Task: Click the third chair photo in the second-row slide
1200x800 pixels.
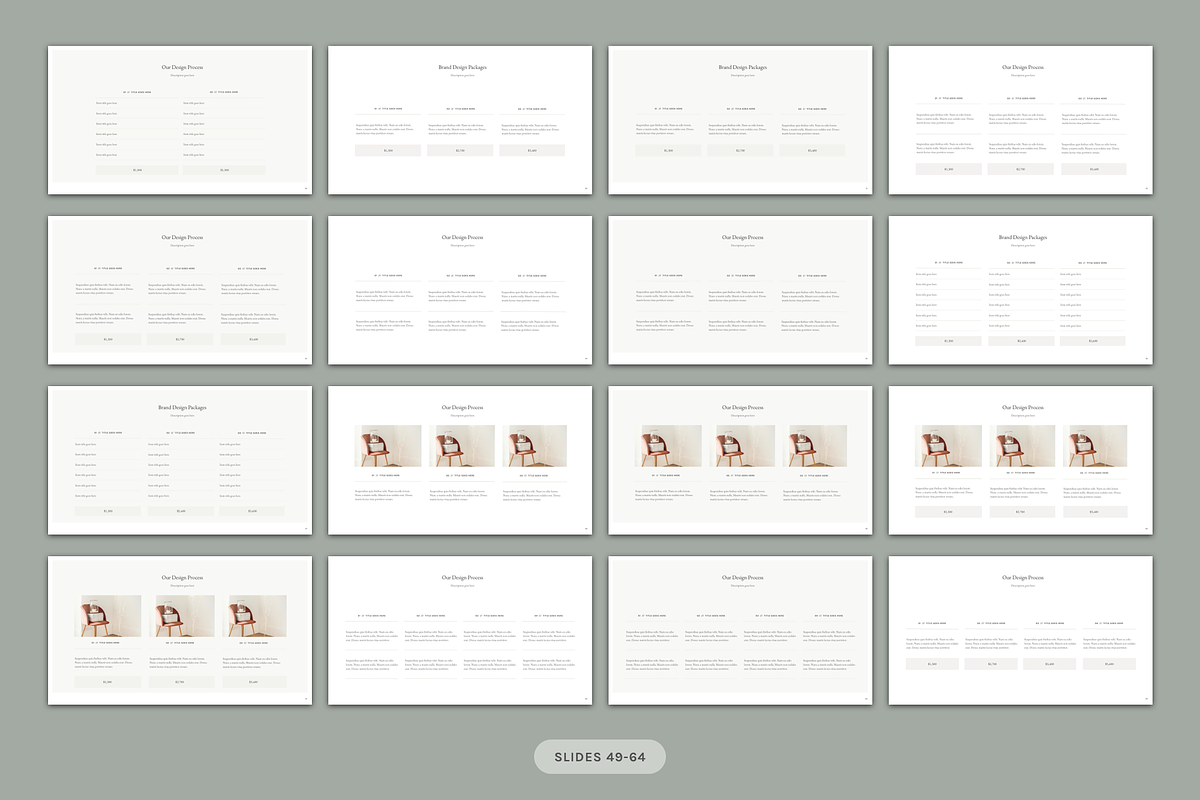Action: click(x=535, y=445)
